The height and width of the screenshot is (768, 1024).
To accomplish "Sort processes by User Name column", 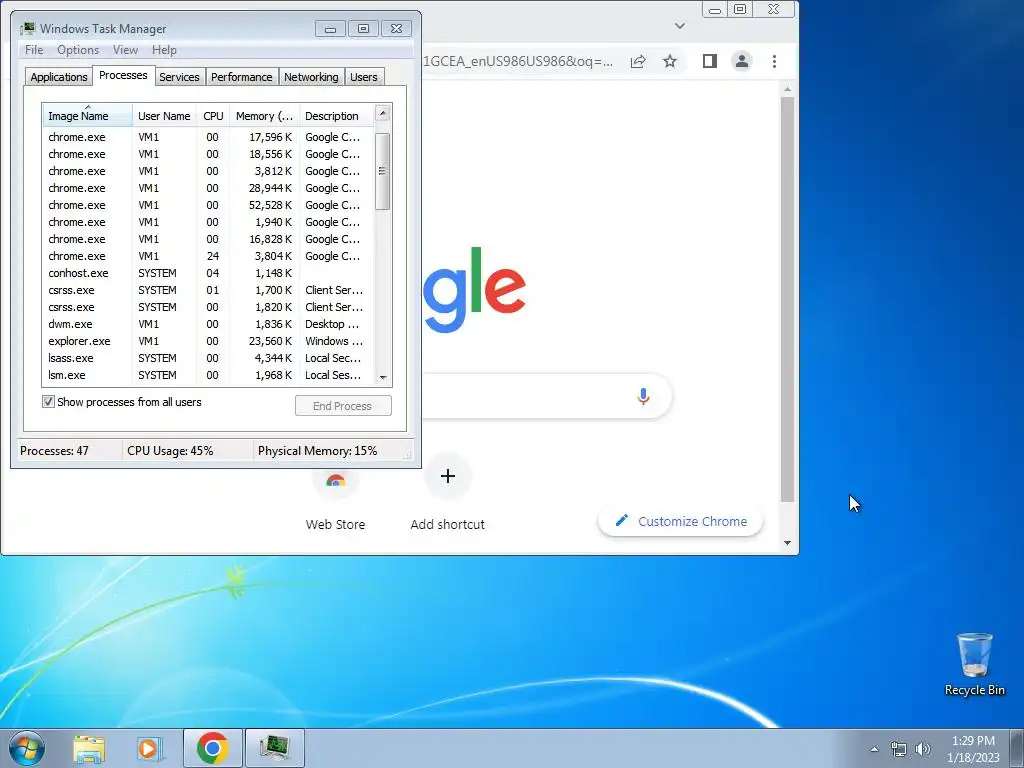I will (x=165, y=116).
